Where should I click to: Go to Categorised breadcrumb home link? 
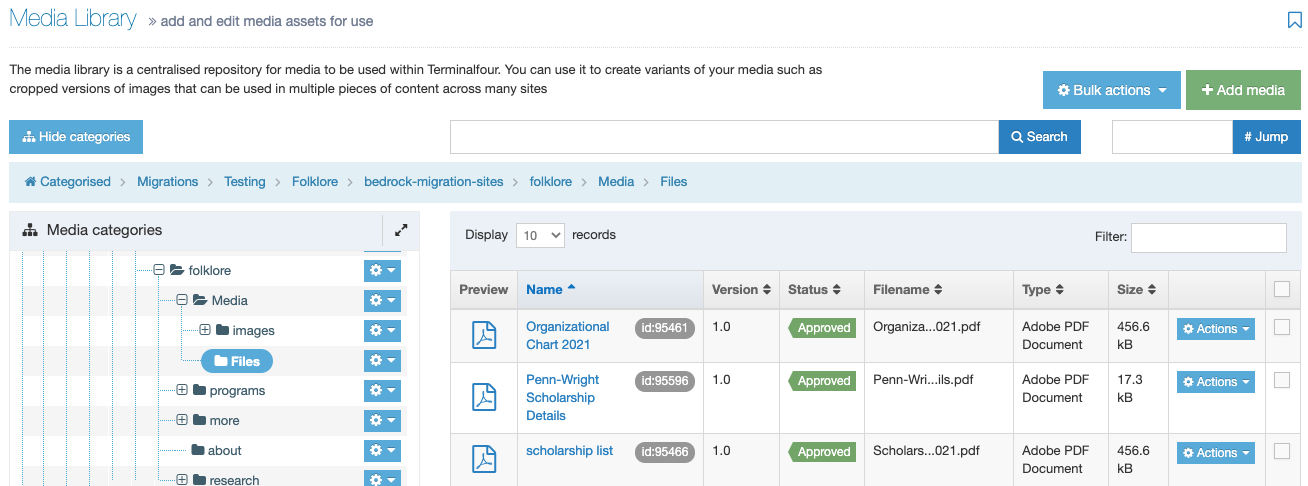pyautogui.click(x=67, y=182)
